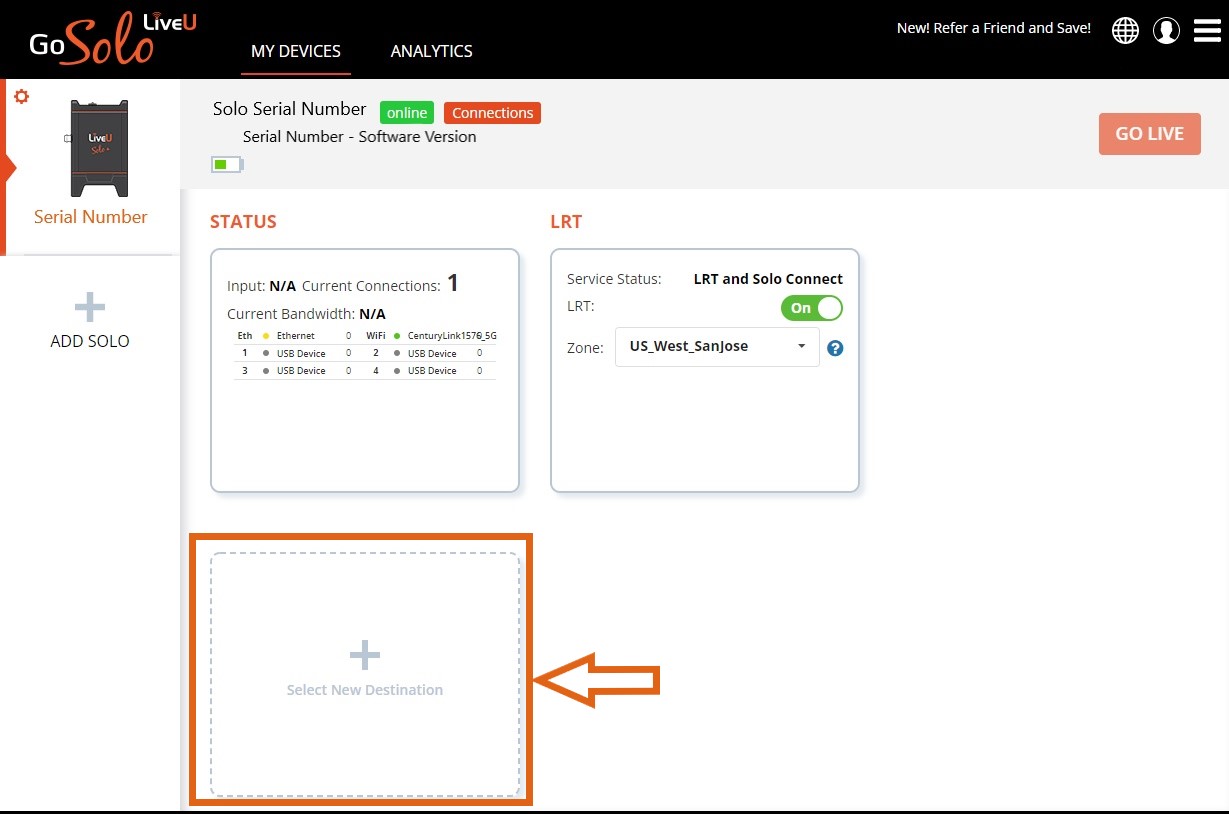Click the CenturyLink1576_5G WiFi entry
Screen dimensions: 1229x814
452,336
